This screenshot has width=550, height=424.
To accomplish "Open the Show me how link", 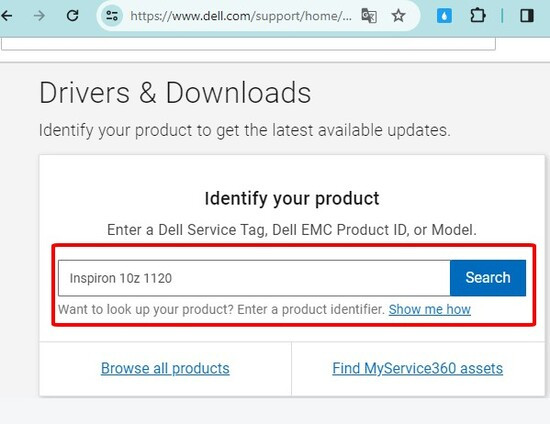I will (430, 309).
